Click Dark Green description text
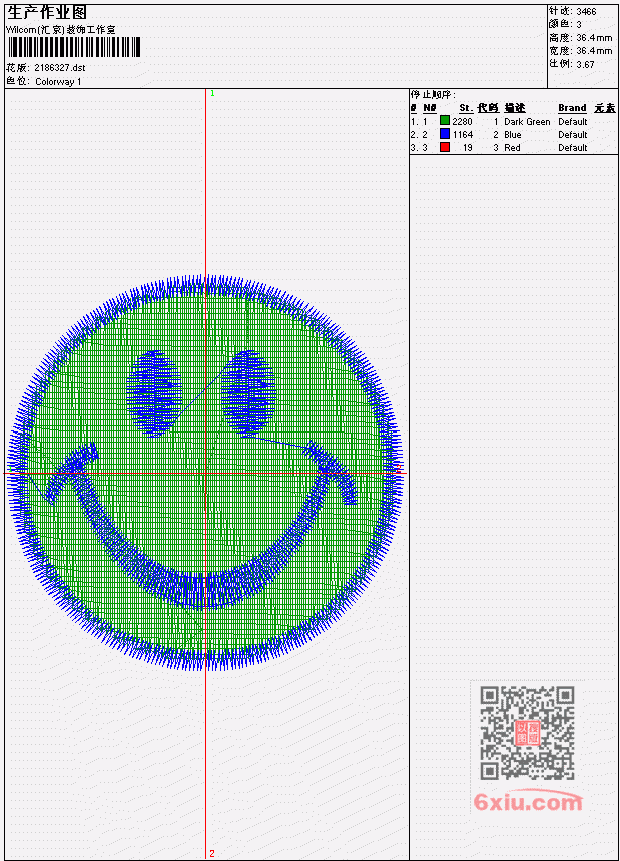620x861 pixels. point(527,122)
